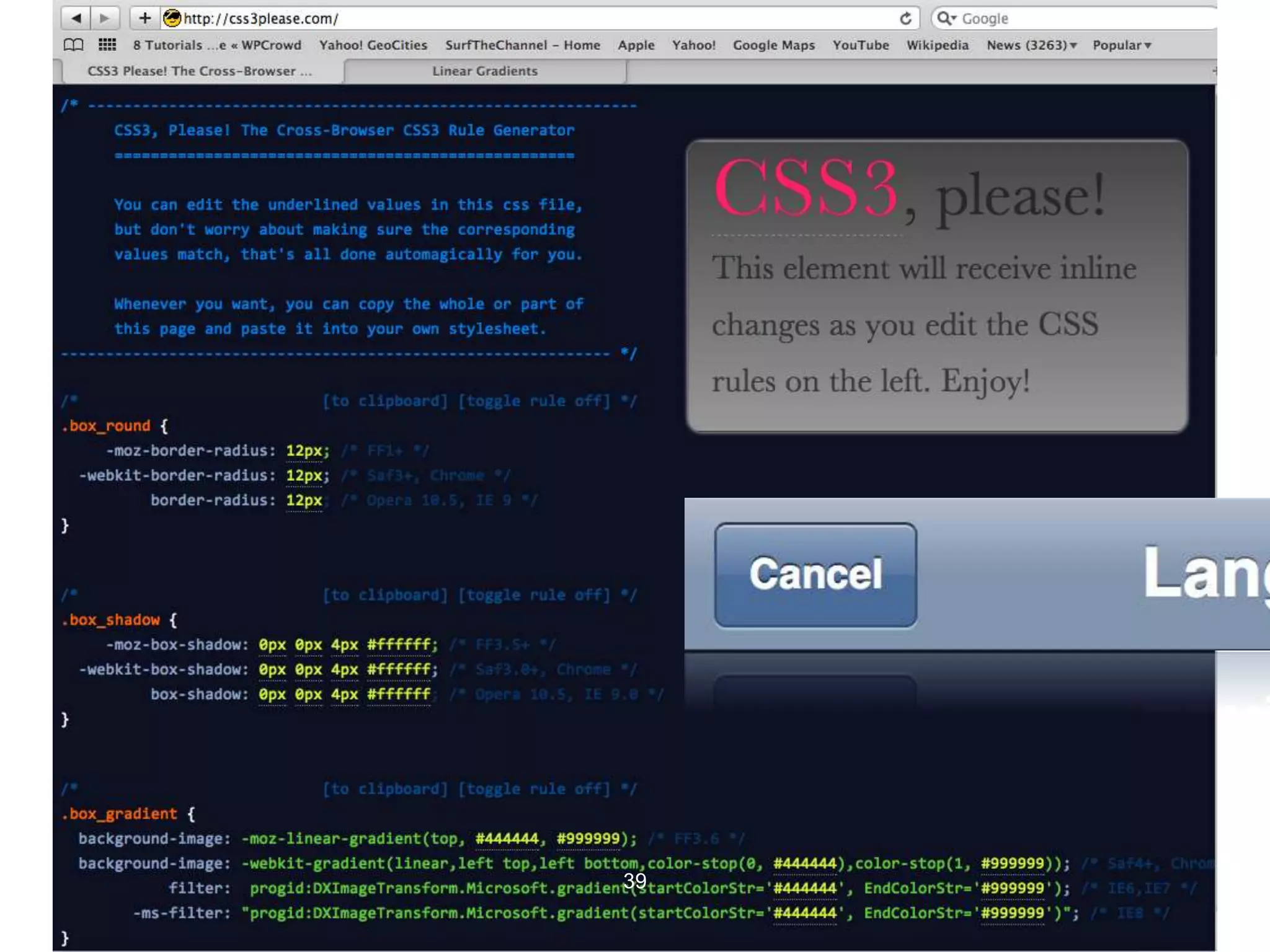Open the Top Sites grid icon
Image resolution: width=1270 pixels, height=952 pixels.
tap(107, 45)
